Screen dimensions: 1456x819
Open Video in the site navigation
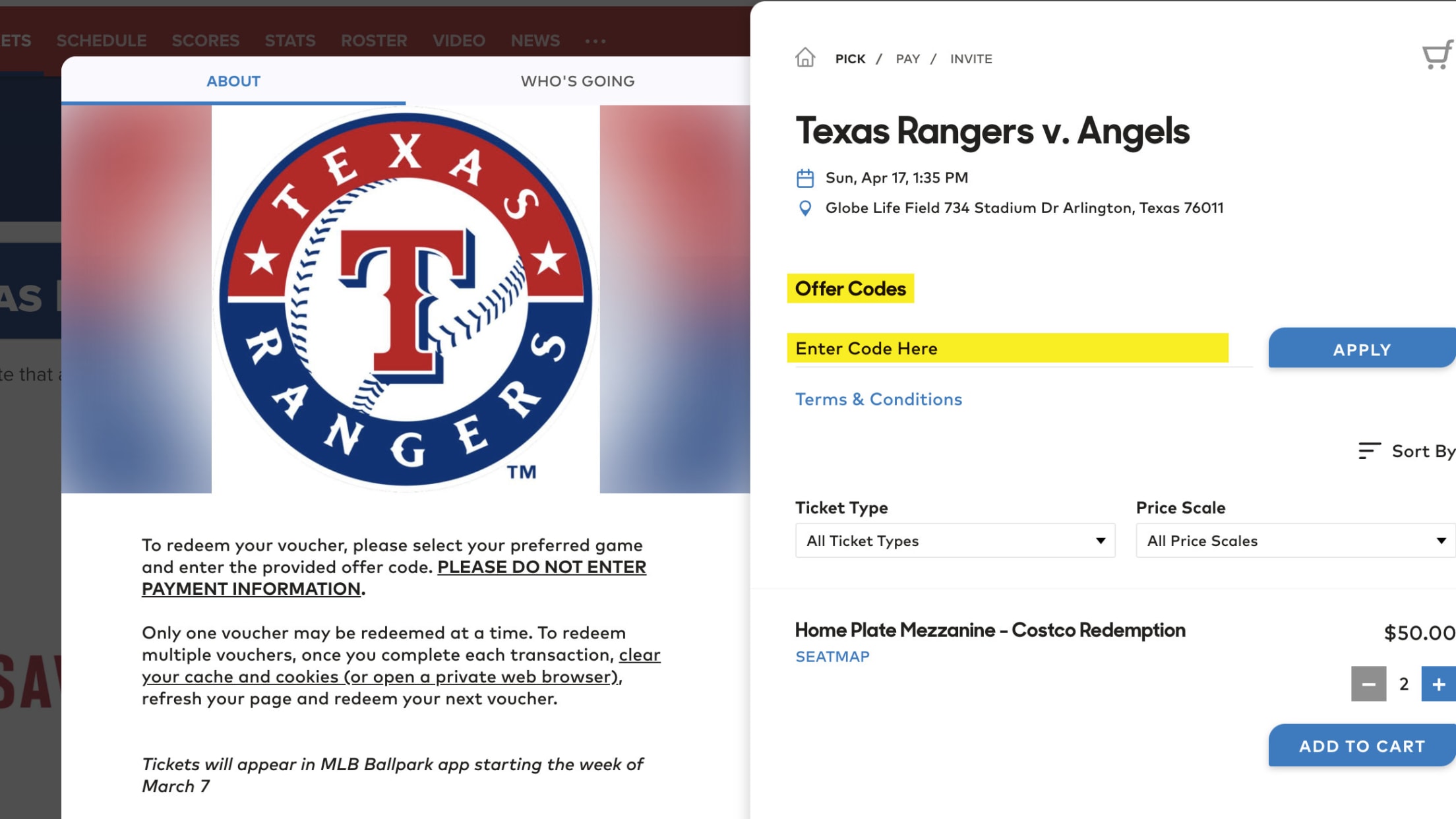coord(459,41)
